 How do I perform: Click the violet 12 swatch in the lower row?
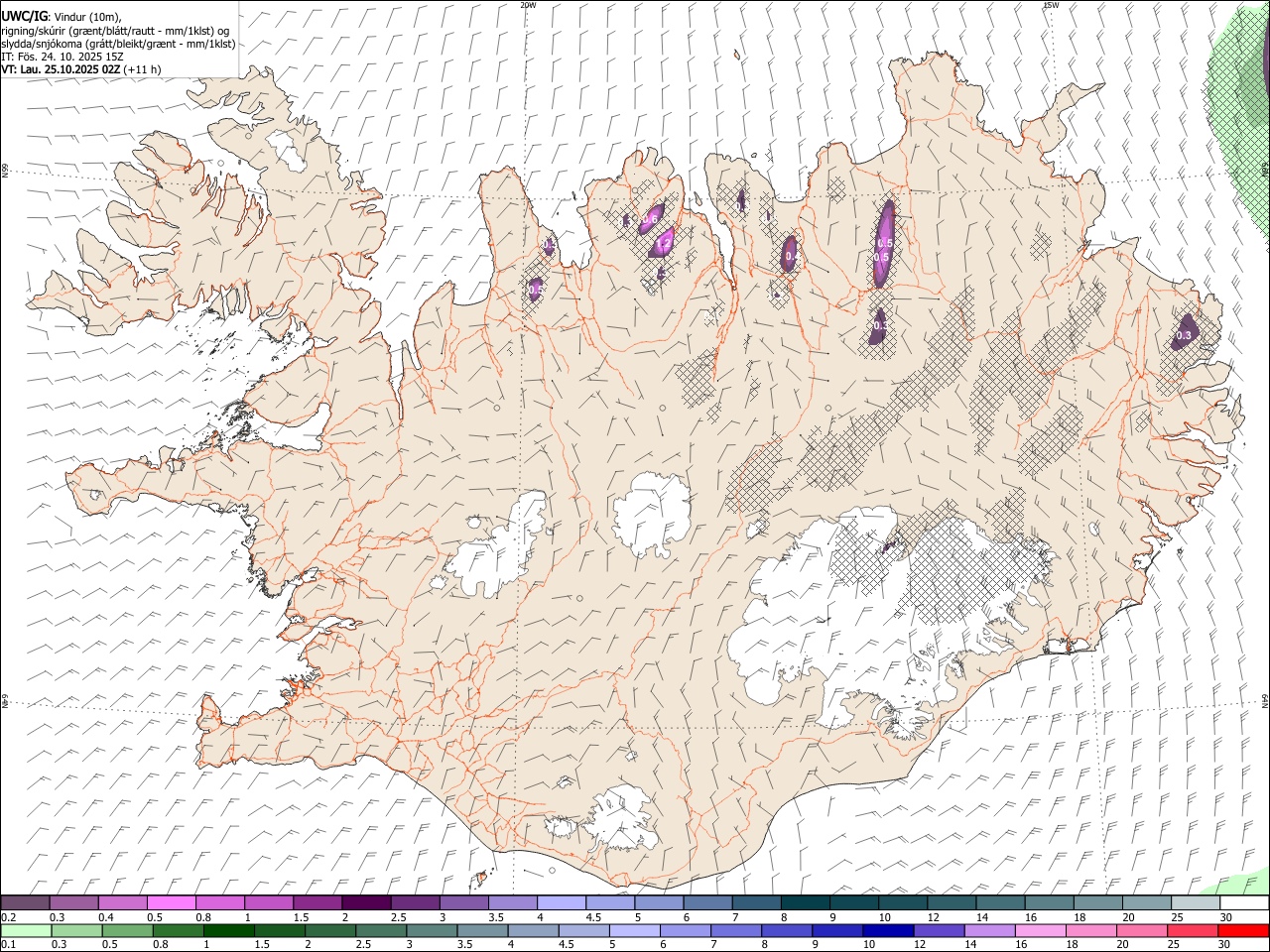(x=939, y=931)
